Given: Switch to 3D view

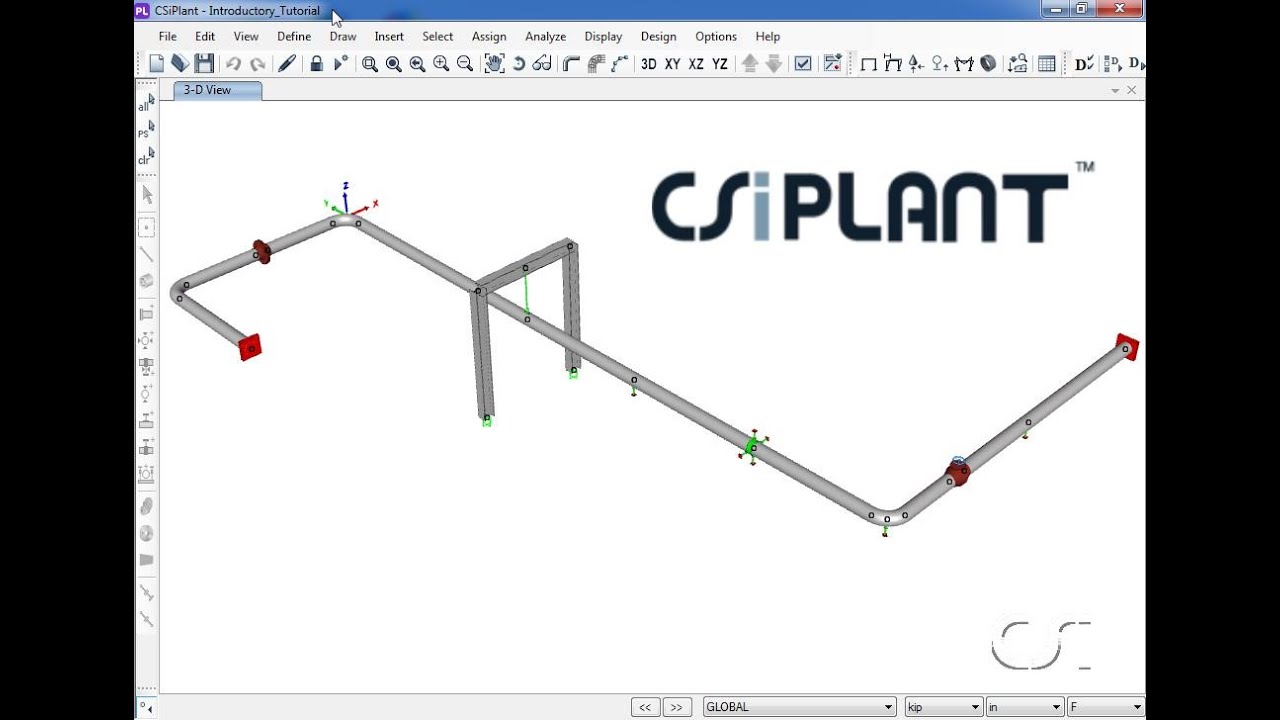Looking at the screenshot, I should [x=649, y=64].
